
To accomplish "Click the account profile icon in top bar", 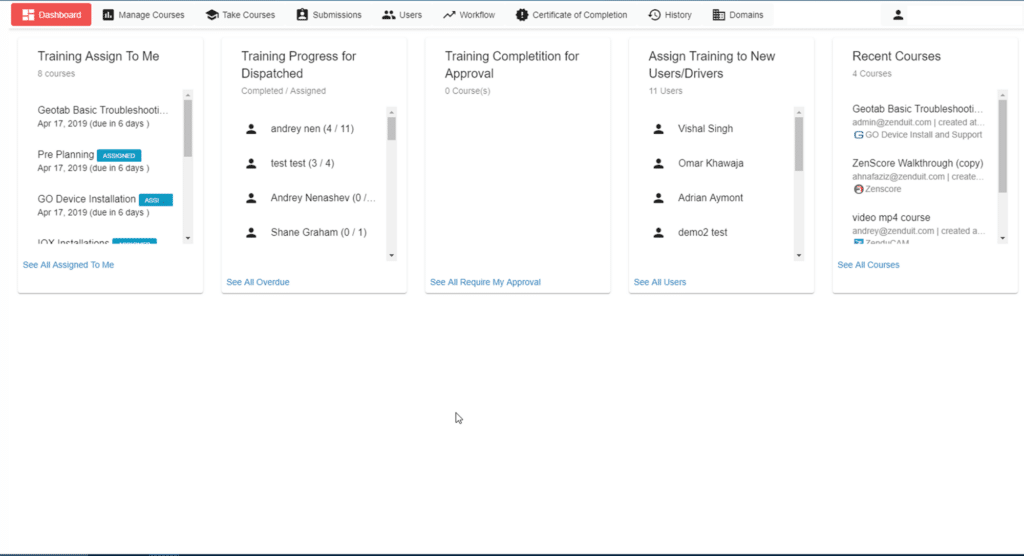I will tap(898, 15).
